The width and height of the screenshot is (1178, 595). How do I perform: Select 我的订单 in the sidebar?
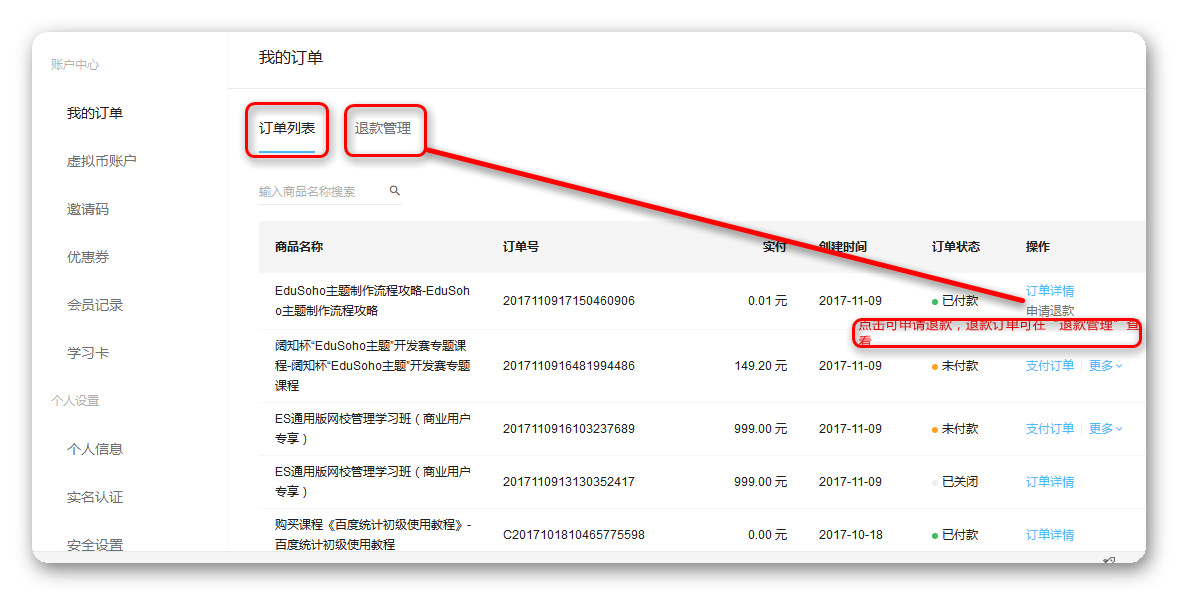click(95, 113)
